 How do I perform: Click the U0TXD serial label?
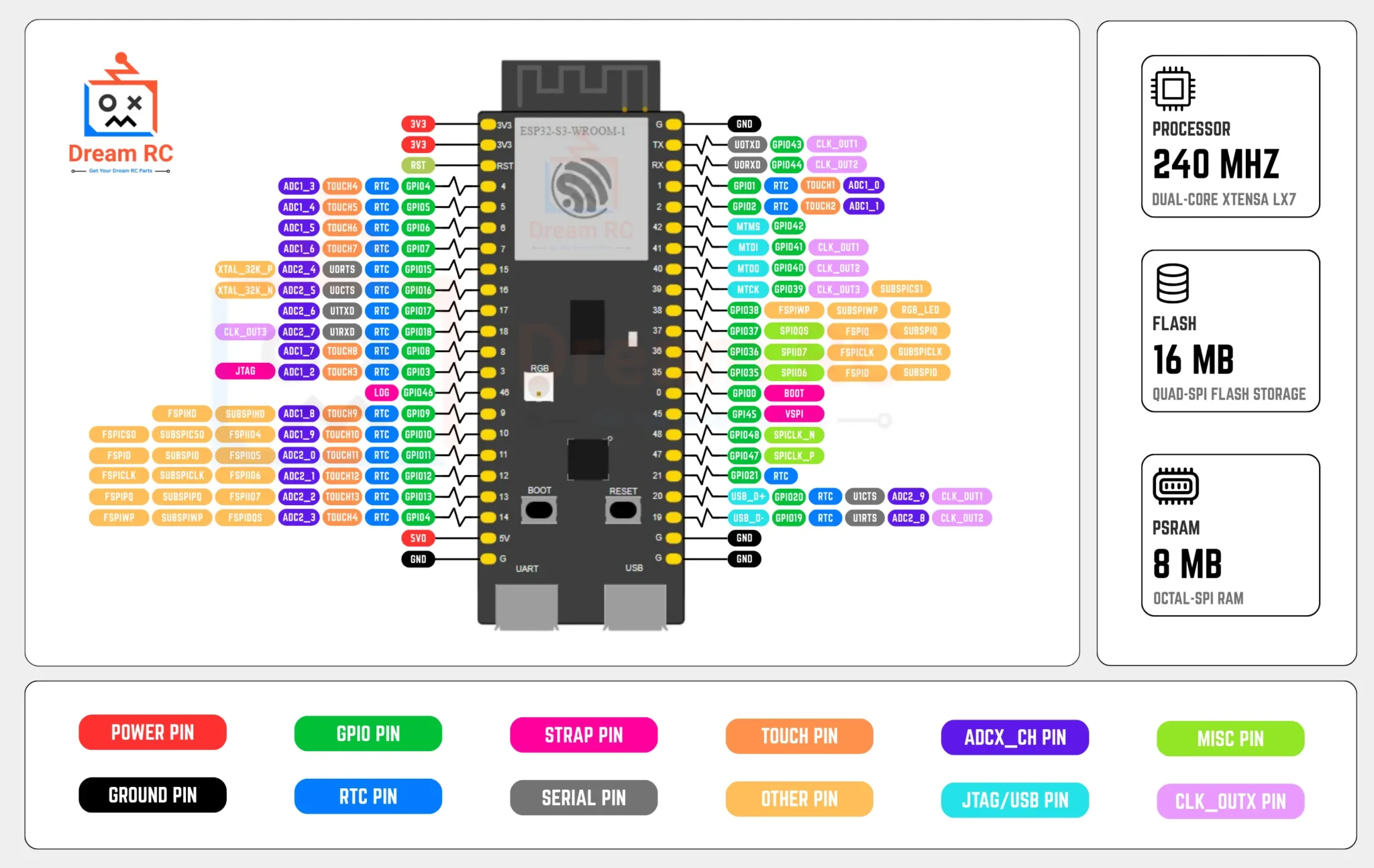coord(747,144)
